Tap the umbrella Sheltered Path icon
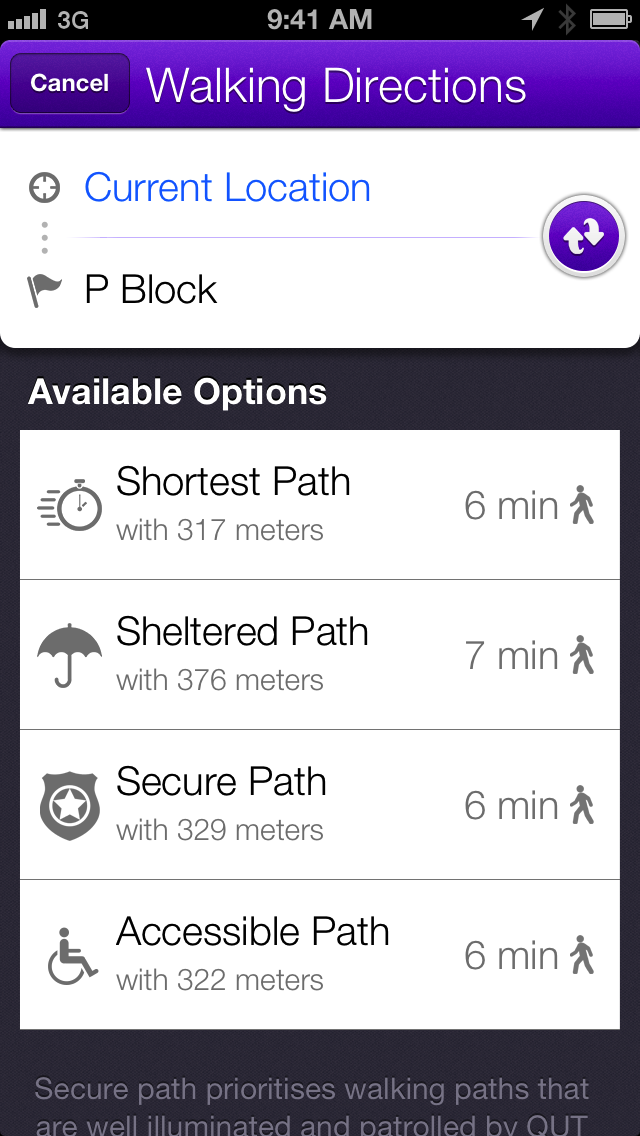The image size is (640, 1136). point(70,655)
